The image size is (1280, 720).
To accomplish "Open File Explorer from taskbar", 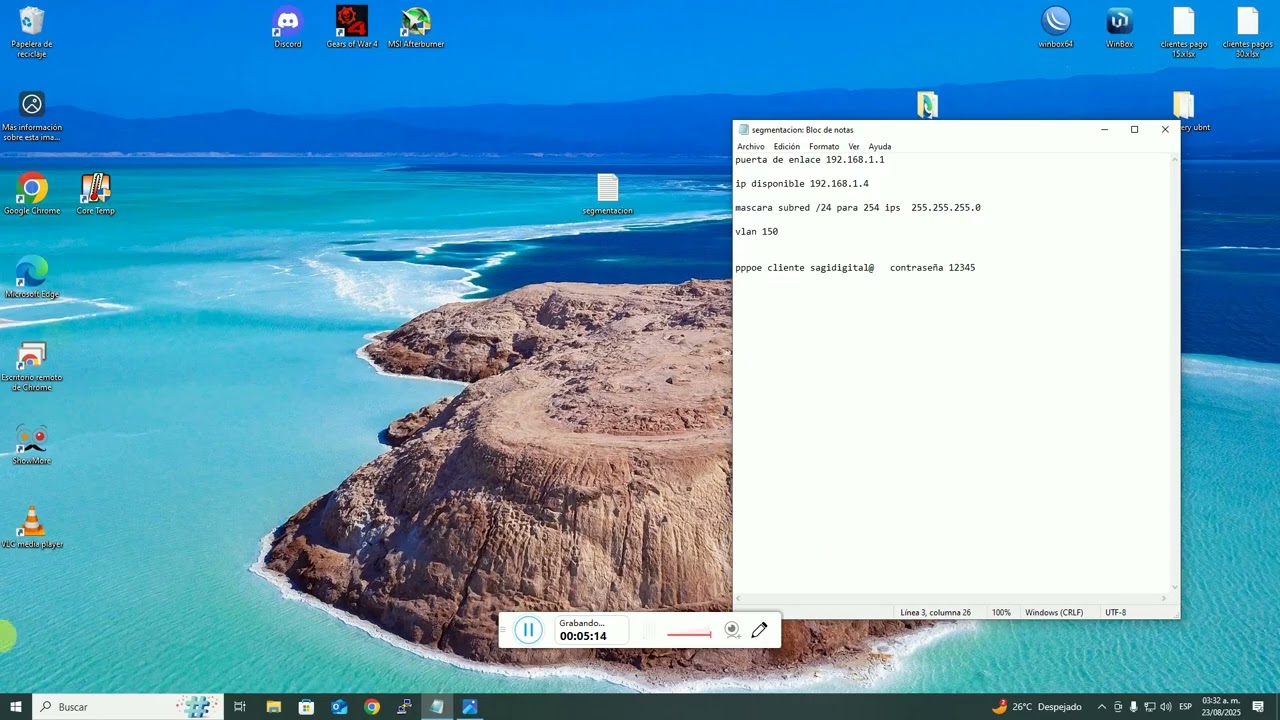I will tap(273, 707).
